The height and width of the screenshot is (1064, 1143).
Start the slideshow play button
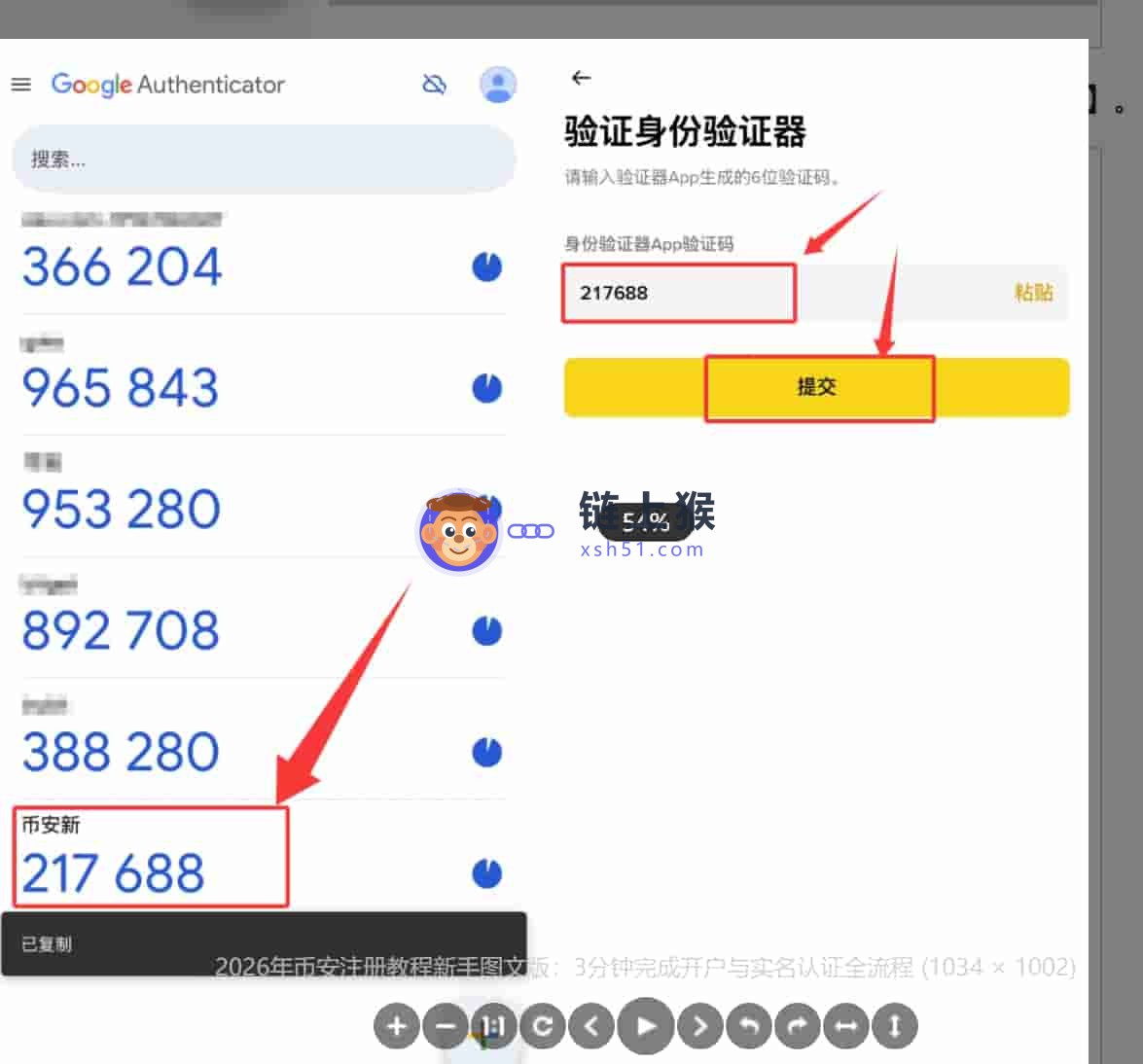click(x=645, y=1026)
